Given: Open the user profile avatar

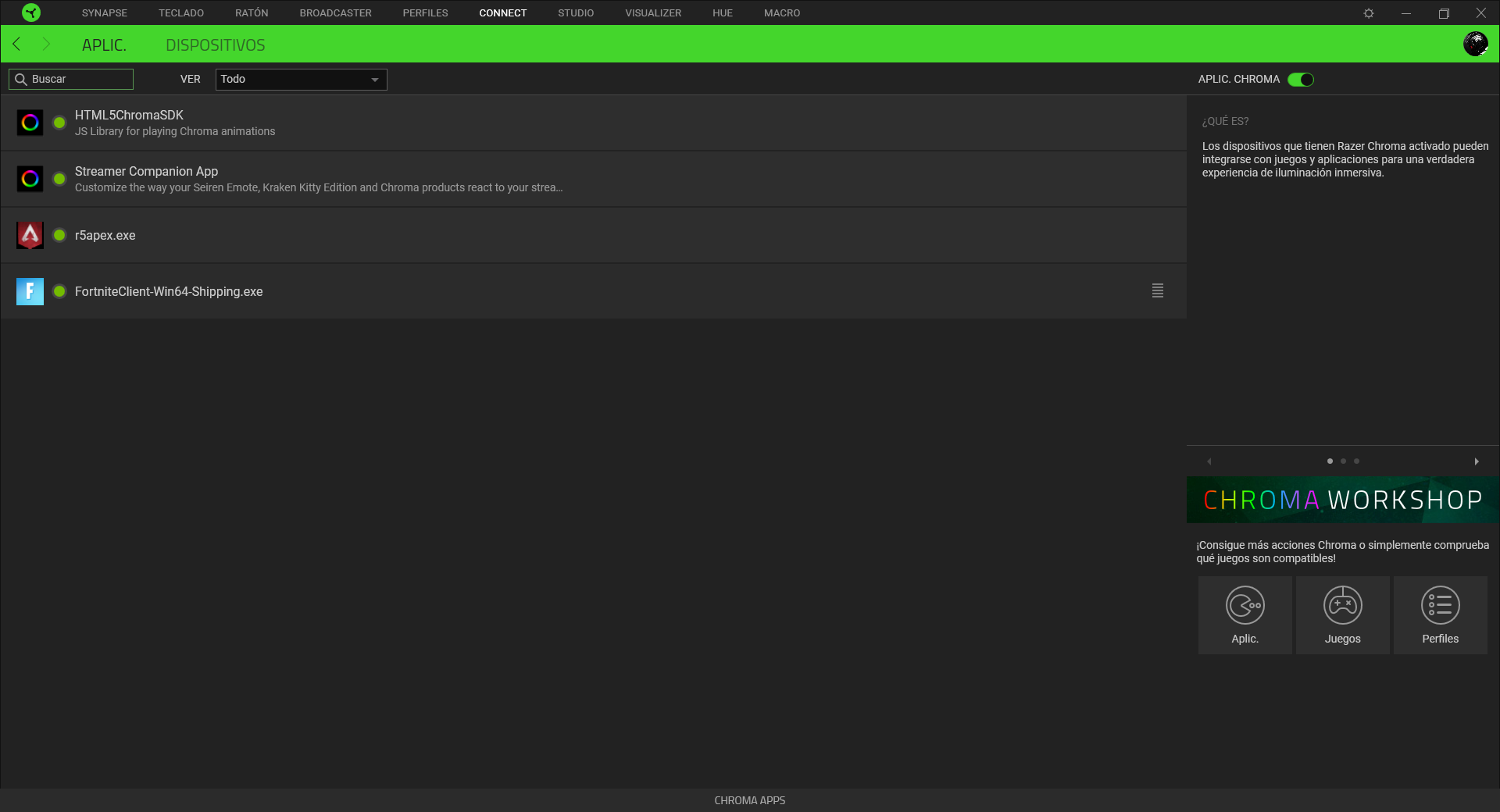Looking at the screenshot, I should pyautogui.click(x=1475, y=44).
